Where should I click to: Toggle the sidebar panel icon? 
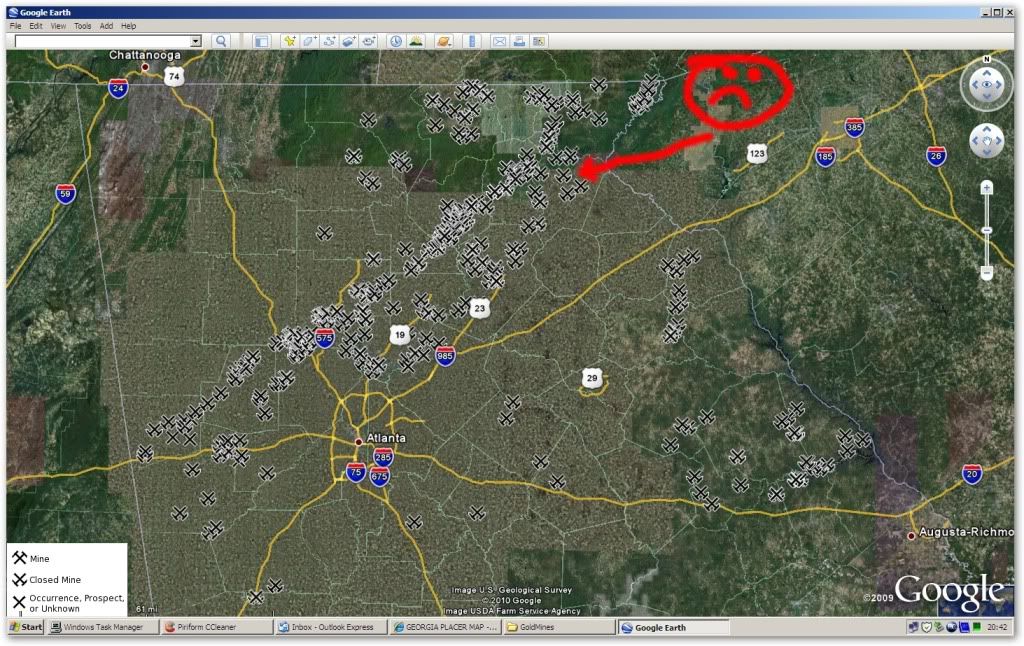261,41
